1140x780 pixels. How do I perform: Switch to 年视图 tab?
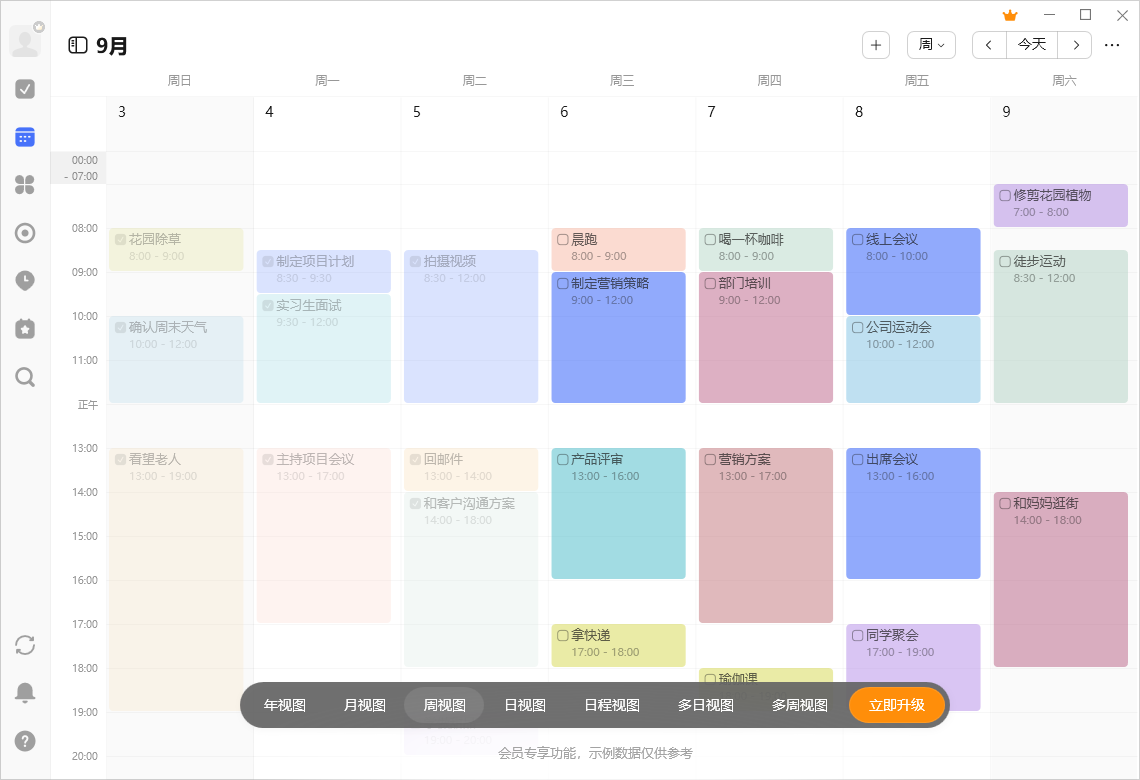pos(285,705)
